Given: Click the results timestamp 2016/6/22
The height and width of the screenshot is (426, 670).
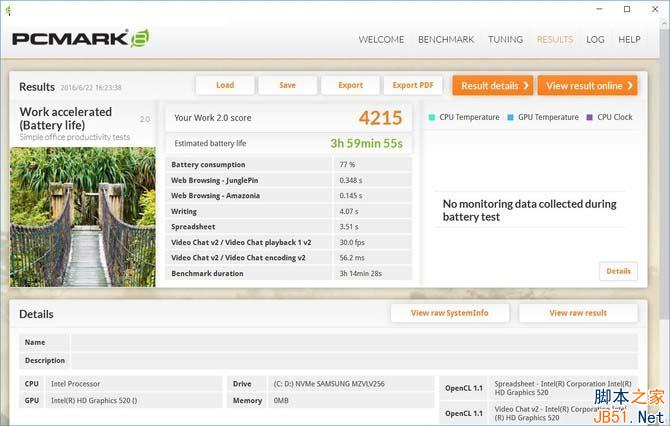Looking at the screenshot, I should pos(91,88).
